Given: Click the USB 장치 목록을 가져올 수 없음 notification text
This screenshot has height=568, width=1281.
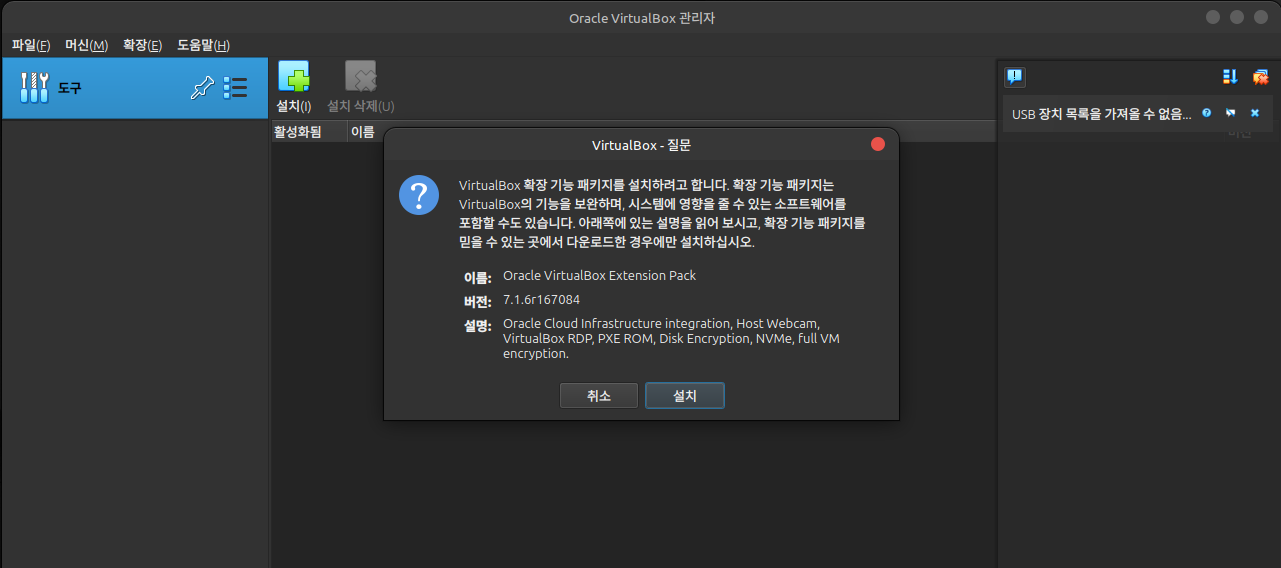Looking at the screenshot, I should [x=1102, y=114].
